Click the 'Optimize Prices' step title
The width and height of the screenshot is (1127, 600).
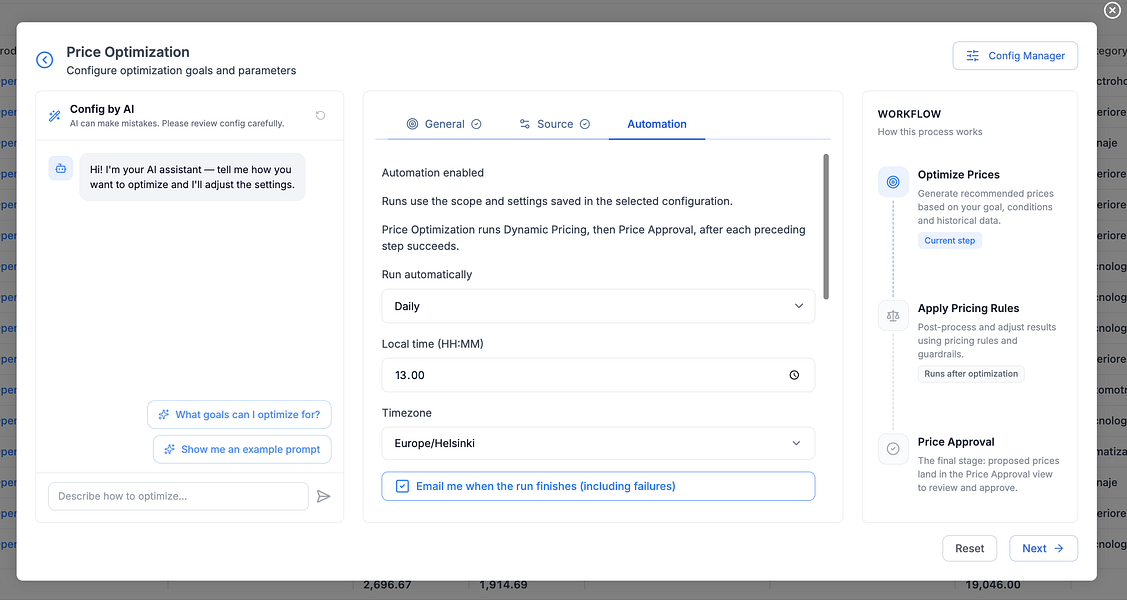958,175
